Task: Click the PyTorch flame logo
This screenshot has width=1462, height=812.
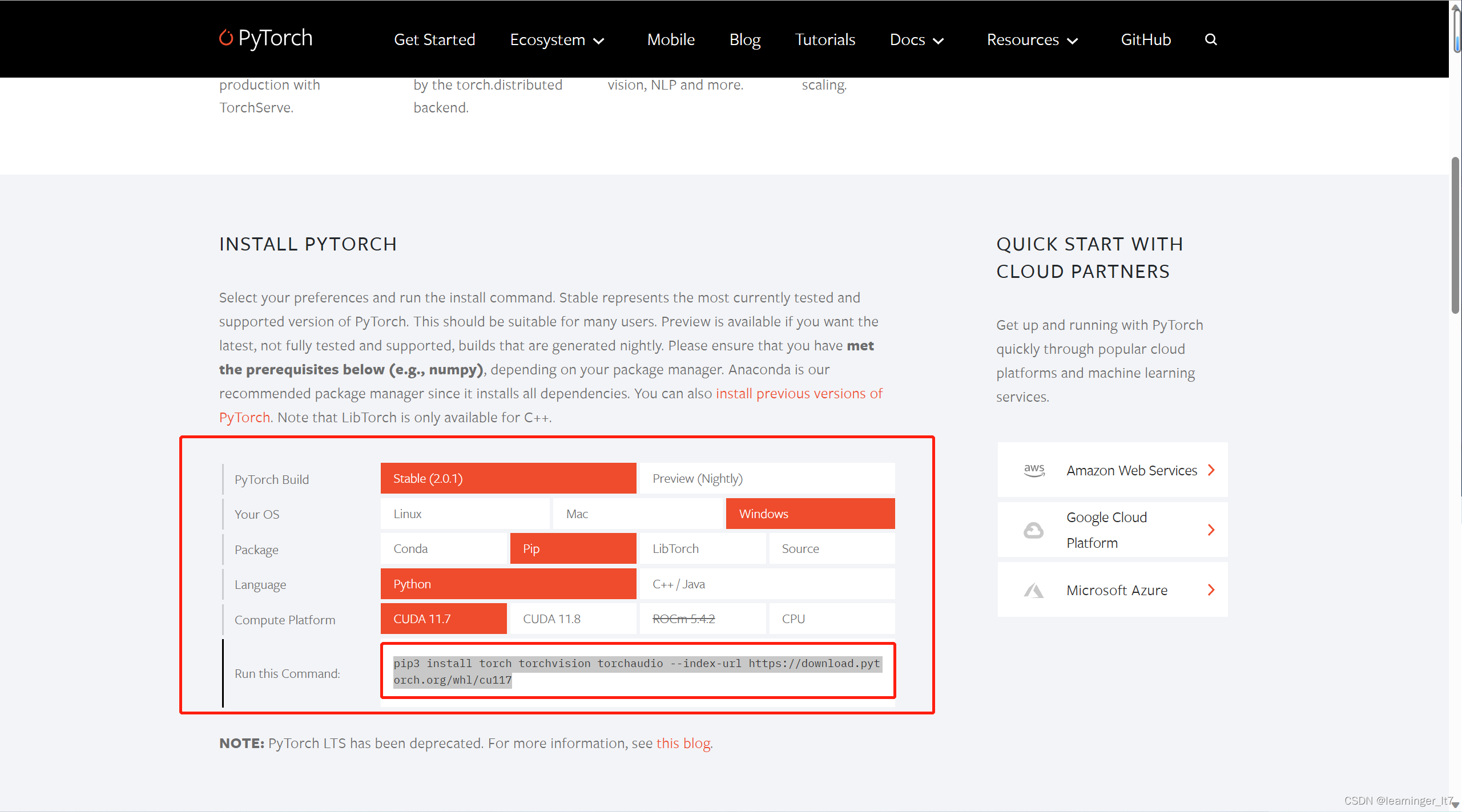Action: [x=226, y=38]
